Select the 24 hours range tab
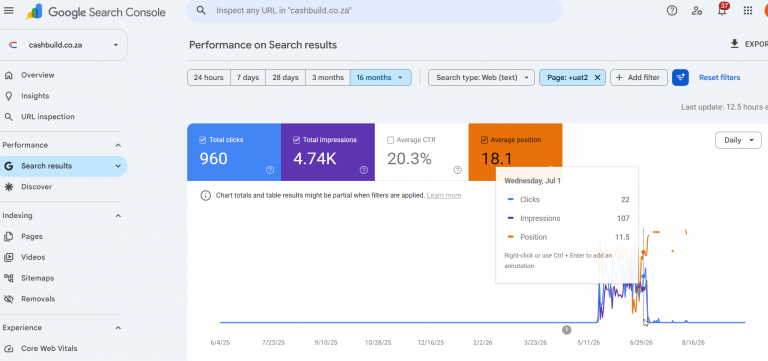768x361 pixels. [x=209, y=77]
